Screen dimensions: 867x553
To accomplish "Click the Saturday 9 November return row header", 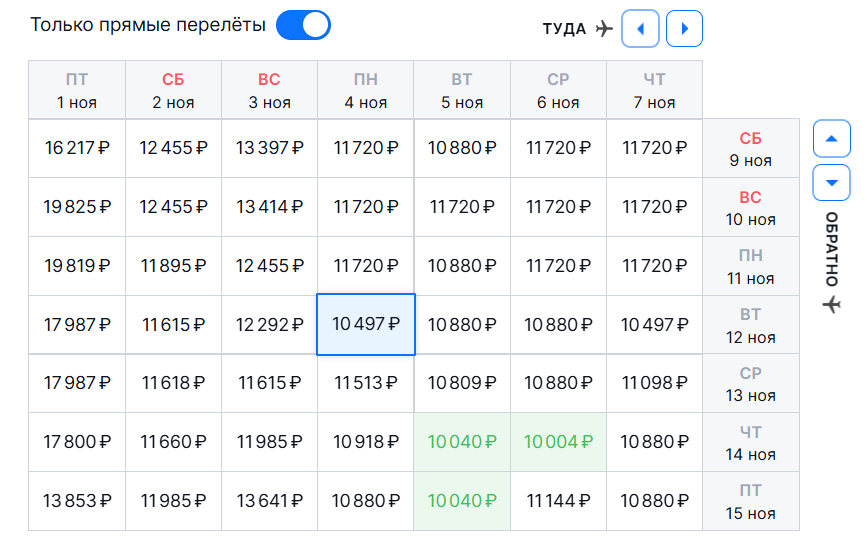I will [x=751, y=149].
